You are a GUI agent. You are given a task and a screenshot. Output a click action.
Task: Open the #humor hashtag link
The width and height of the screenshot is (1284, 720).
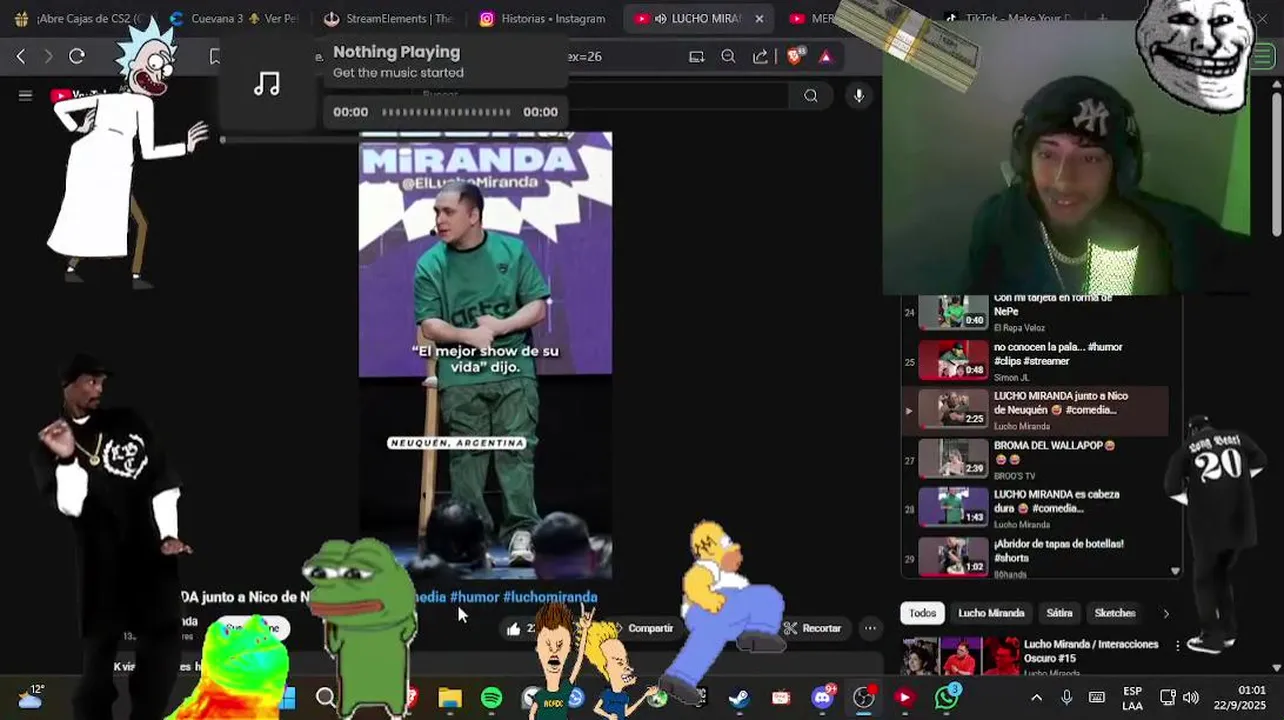(474, 597)
